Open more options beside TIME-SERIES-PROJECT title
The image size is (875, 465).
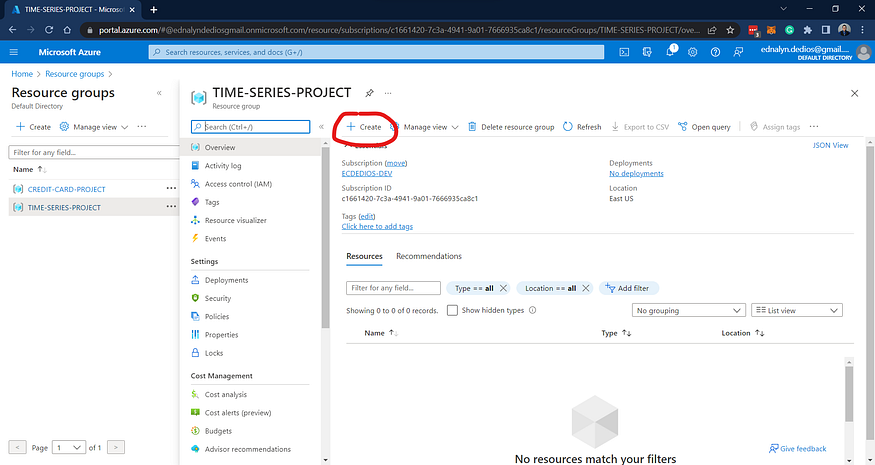[388, 93]
